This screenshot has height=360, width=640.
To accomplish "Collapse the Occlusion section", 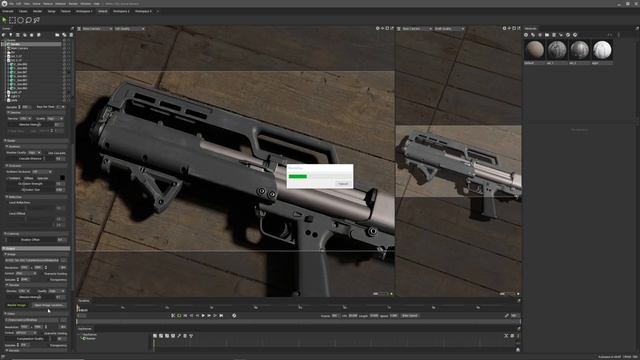I will tap(36, 166).
